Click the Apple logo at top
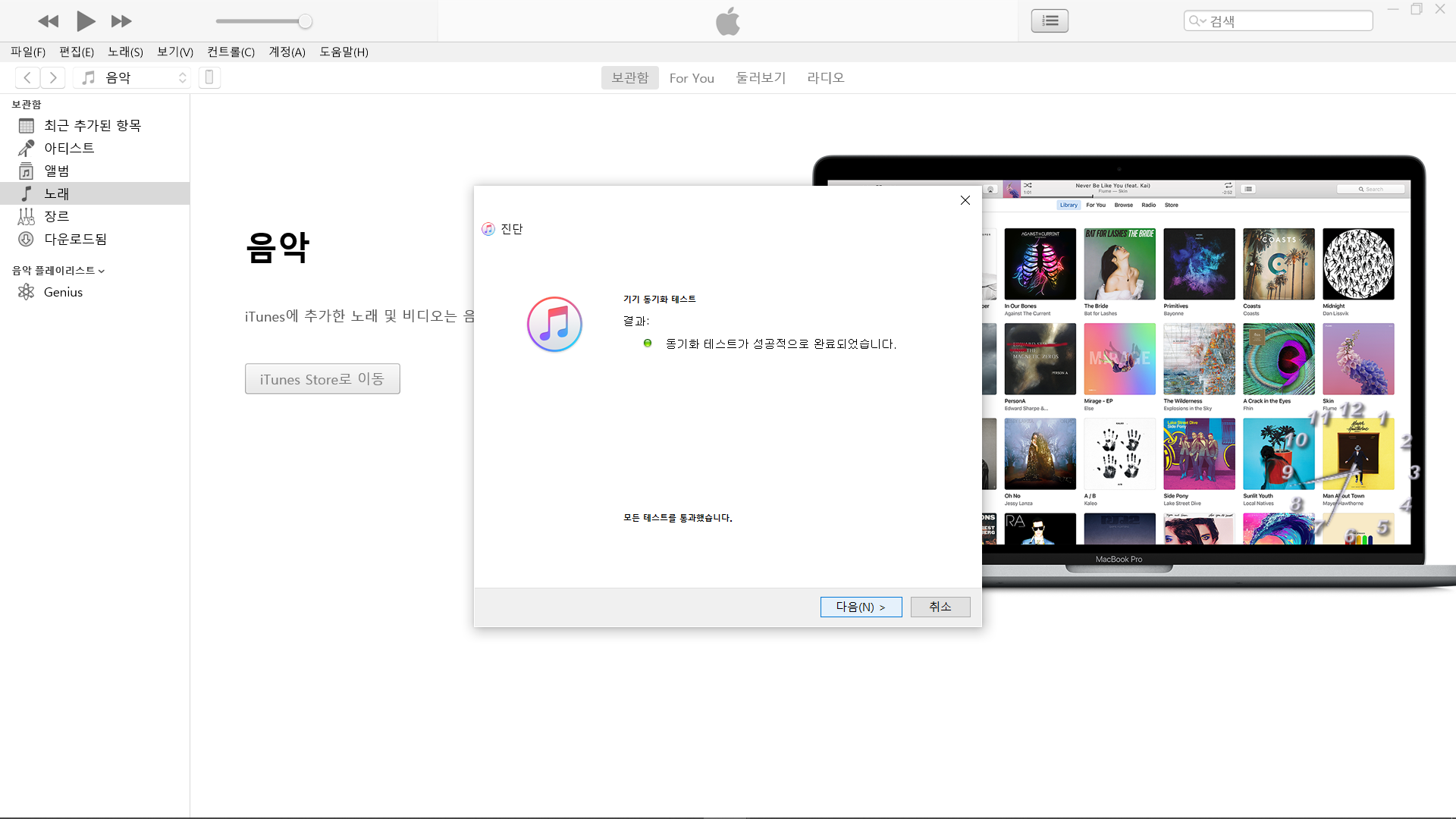1456x819 pixels. click(728, 21)
